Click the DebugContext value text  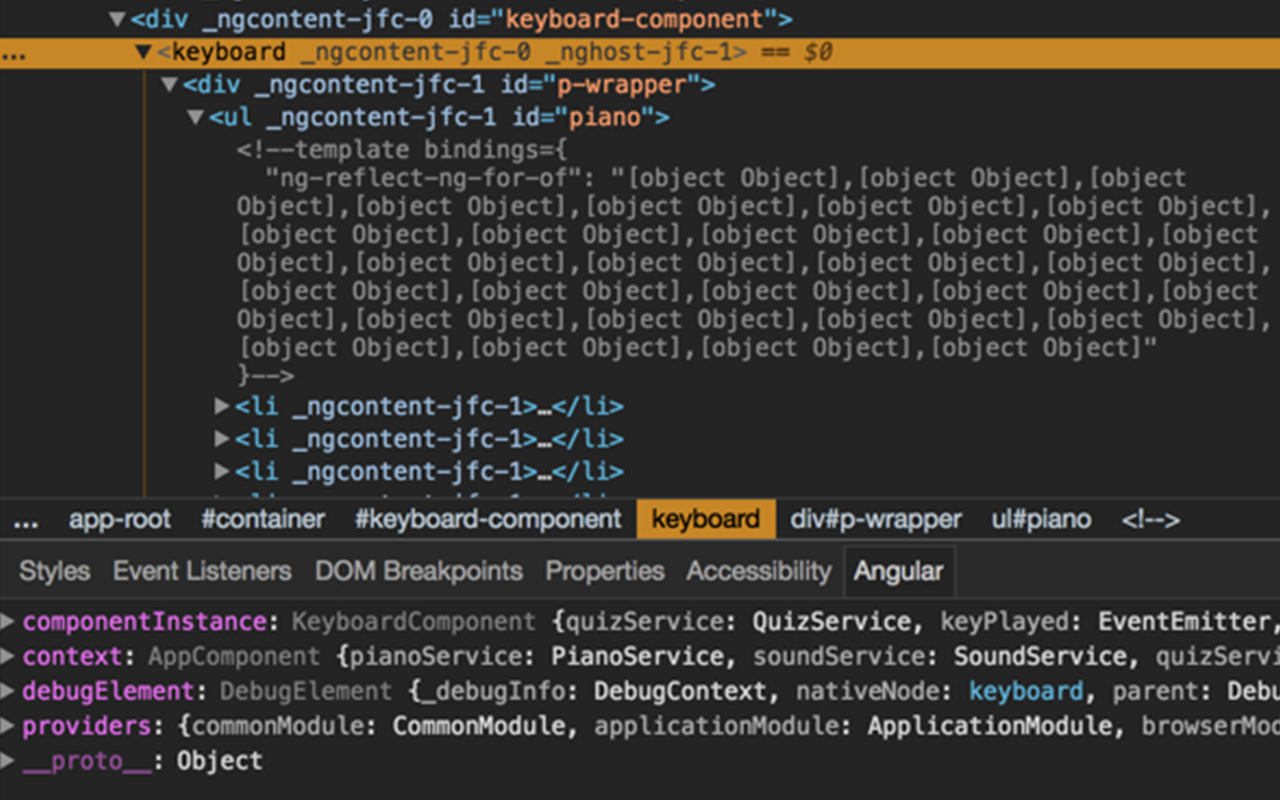click(680, 691)
